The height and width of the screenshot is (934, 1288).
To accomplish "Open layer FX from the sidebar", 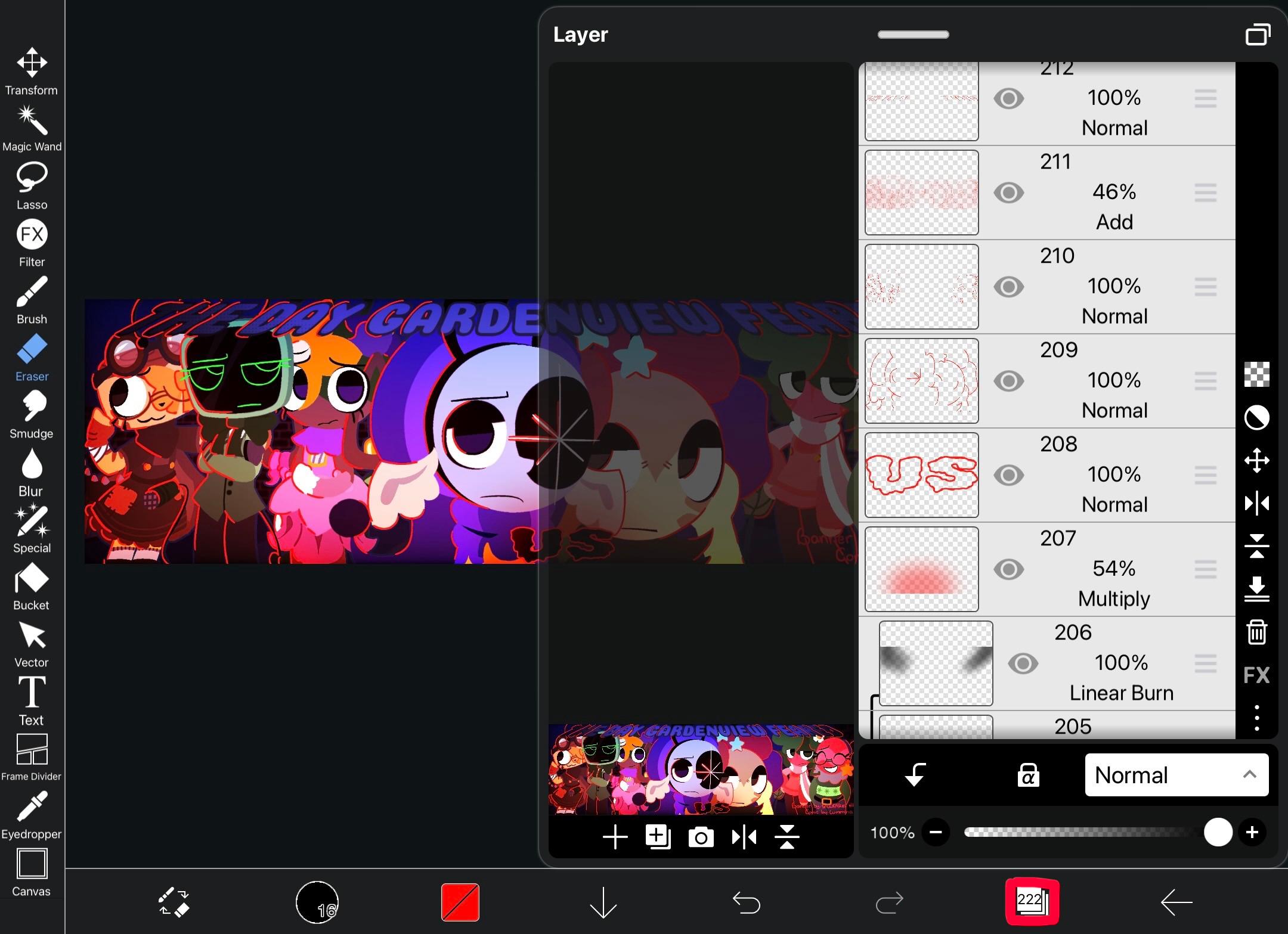I will coord(1256,675).
